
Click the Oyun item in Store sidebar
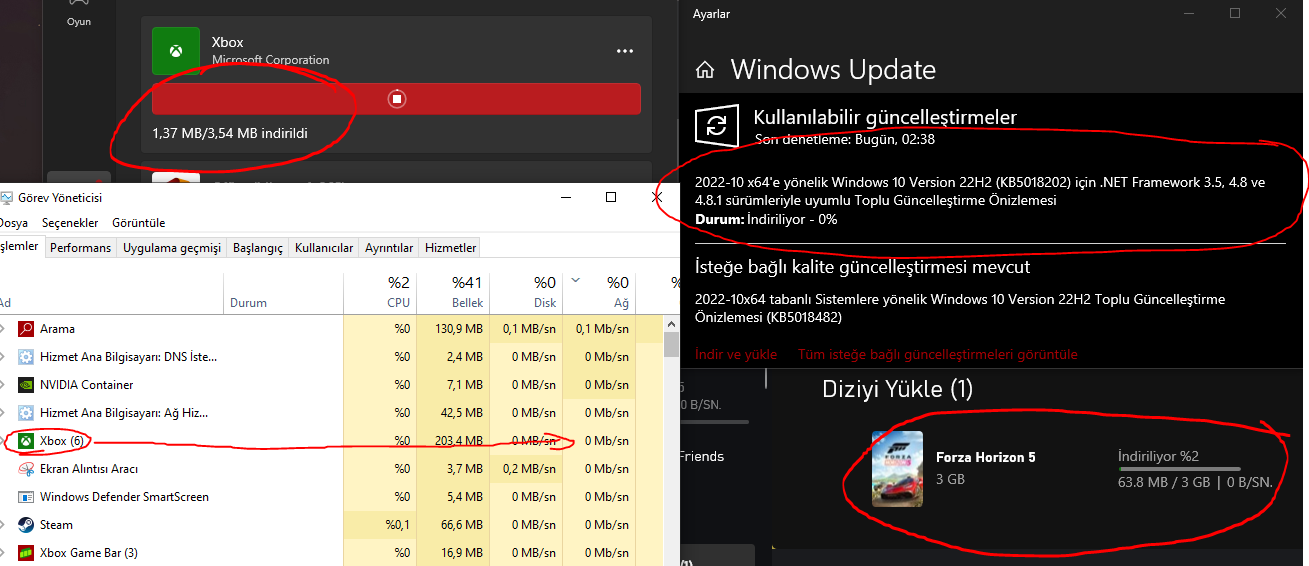pos(78,22)
